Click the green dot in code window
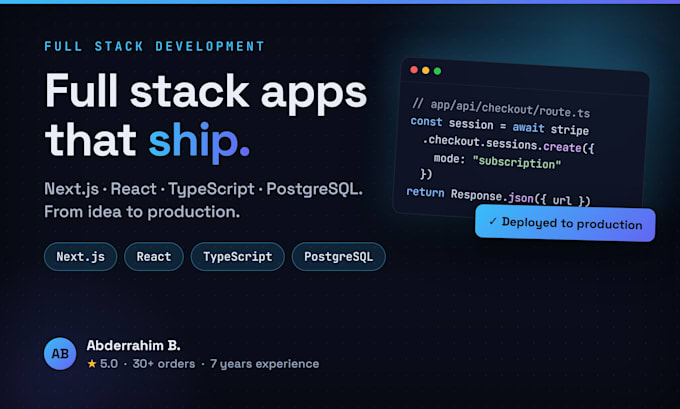Screen dimensions: 680x409 (x=438, y=71)
